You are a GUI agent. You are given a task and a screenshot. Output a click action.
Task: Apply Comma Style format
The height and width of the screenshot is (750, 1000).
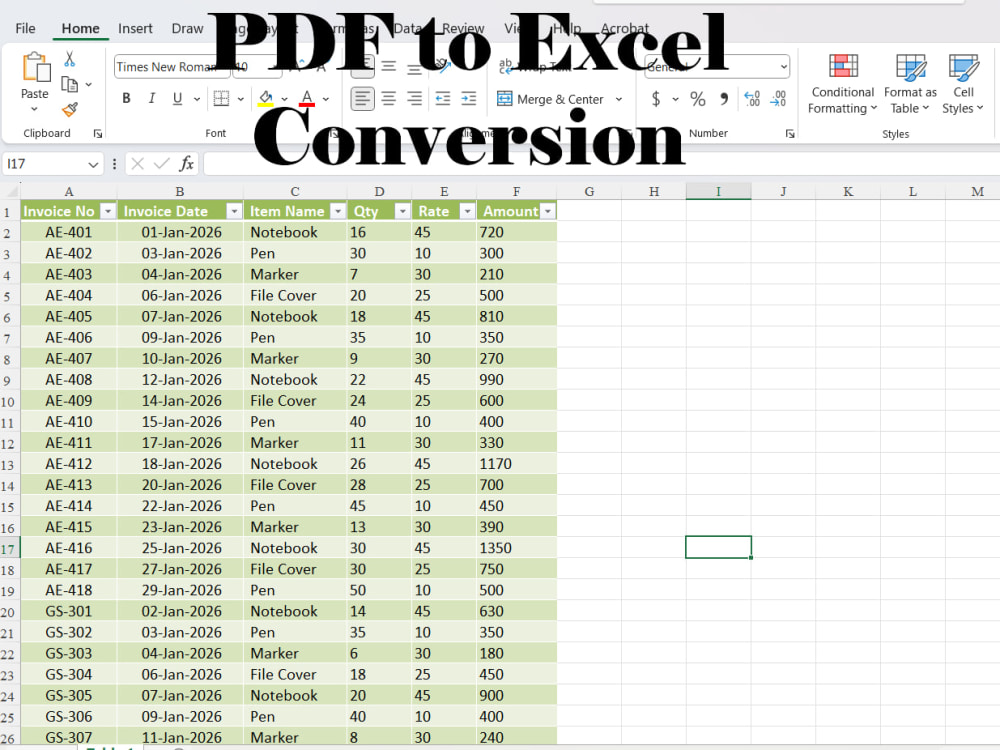click(x=724, y=99)
